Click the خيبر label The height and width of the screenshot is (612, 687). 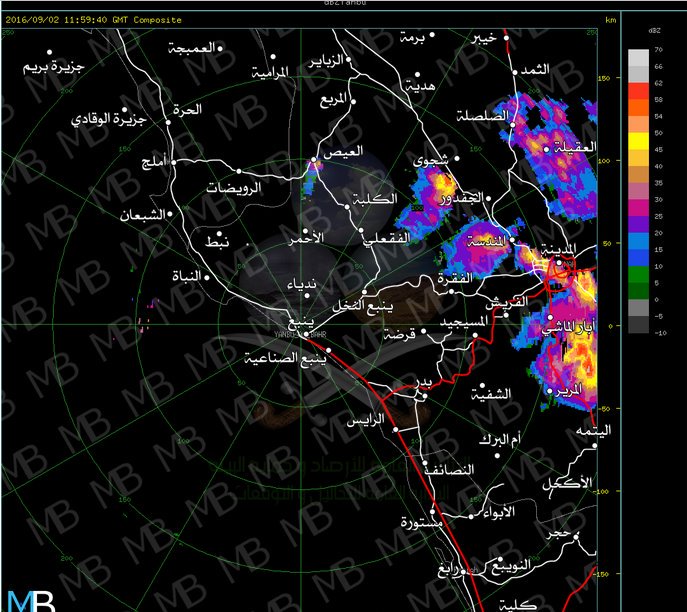tap(484, 39)
